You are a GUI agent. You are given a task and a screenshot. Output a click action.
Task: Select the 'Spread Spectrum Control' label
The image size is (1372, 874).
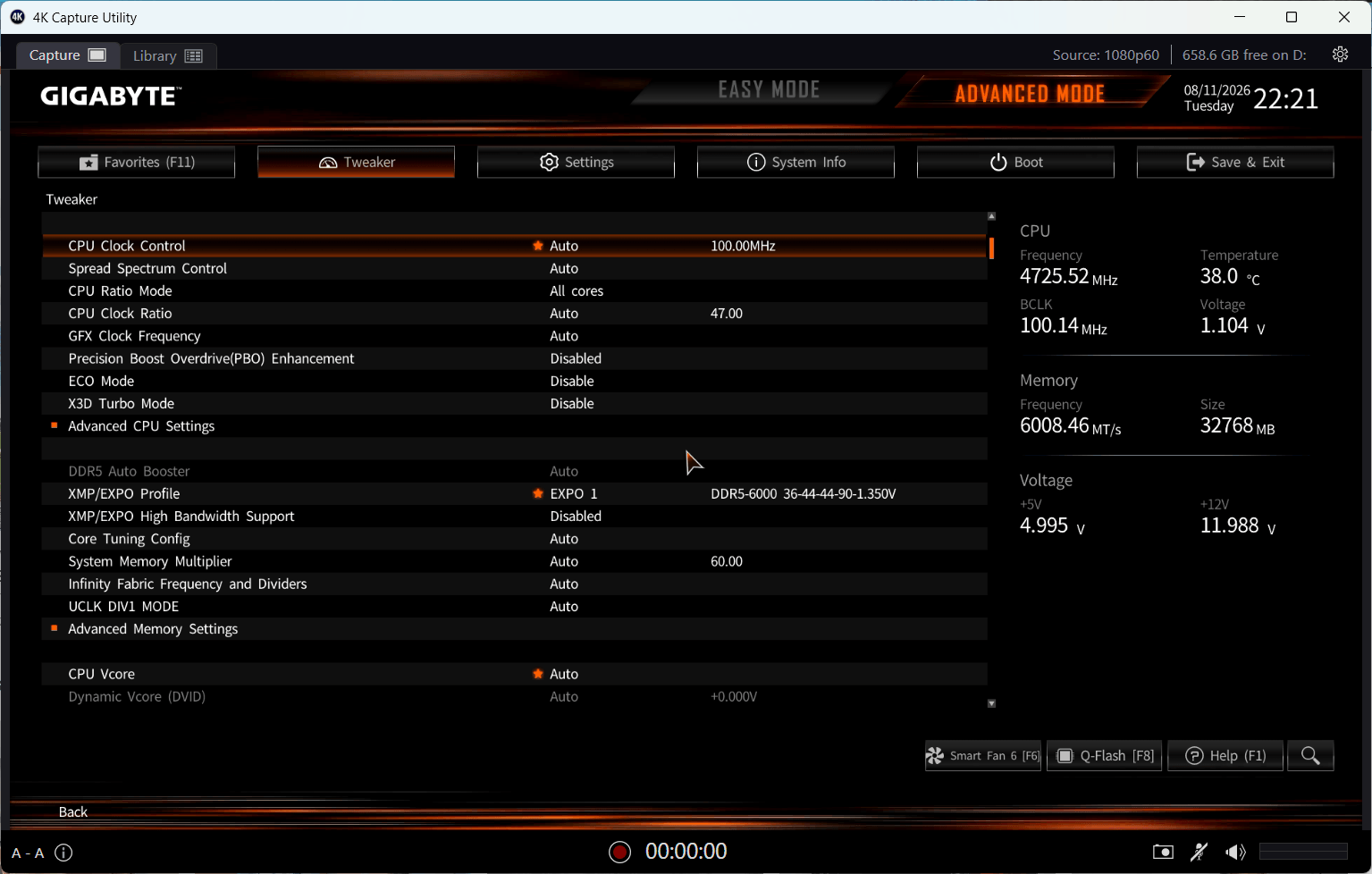pos(147,268)
